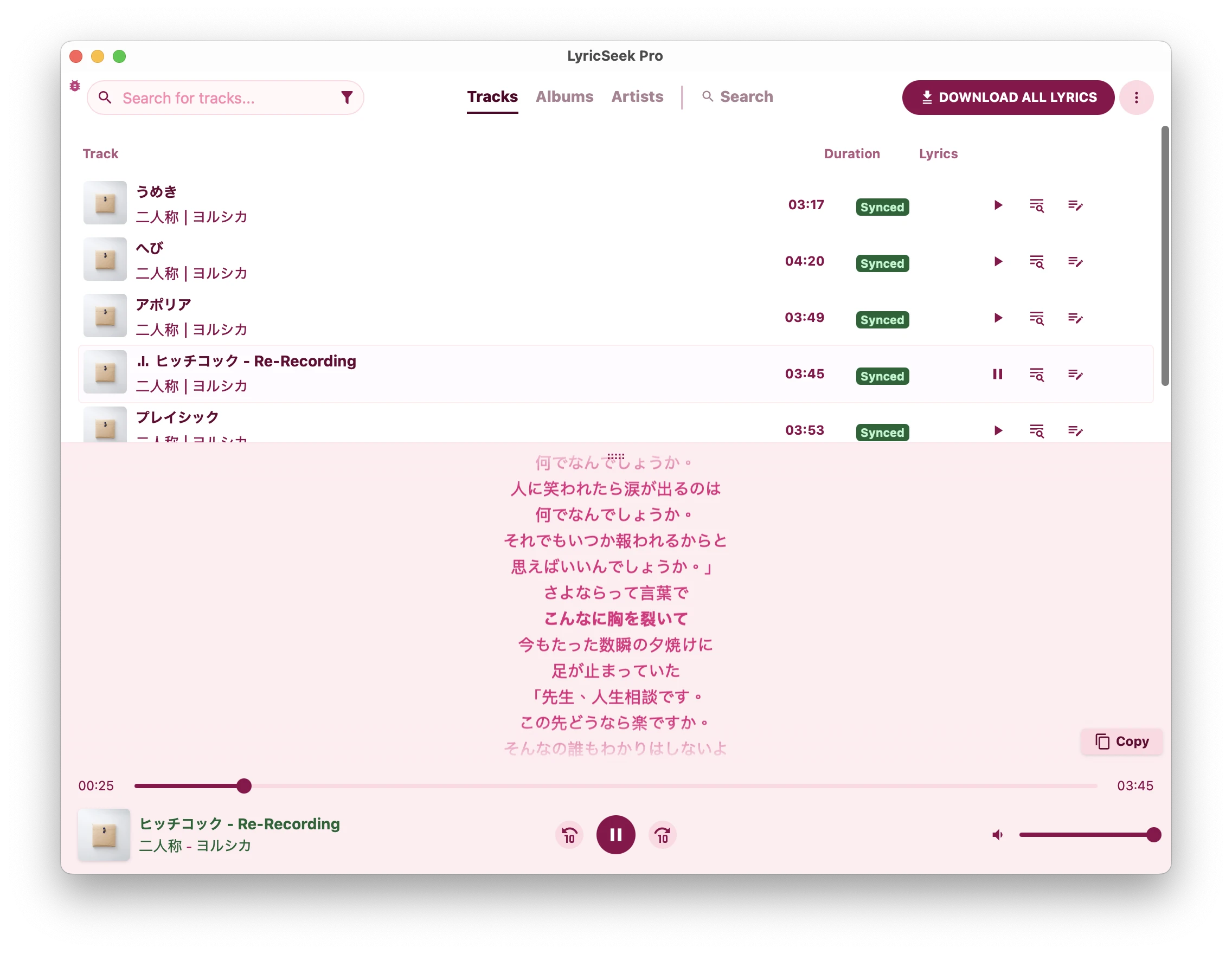Switch to the Artists tab
This screenshot has width=1232, height=954.
(638, 97)
